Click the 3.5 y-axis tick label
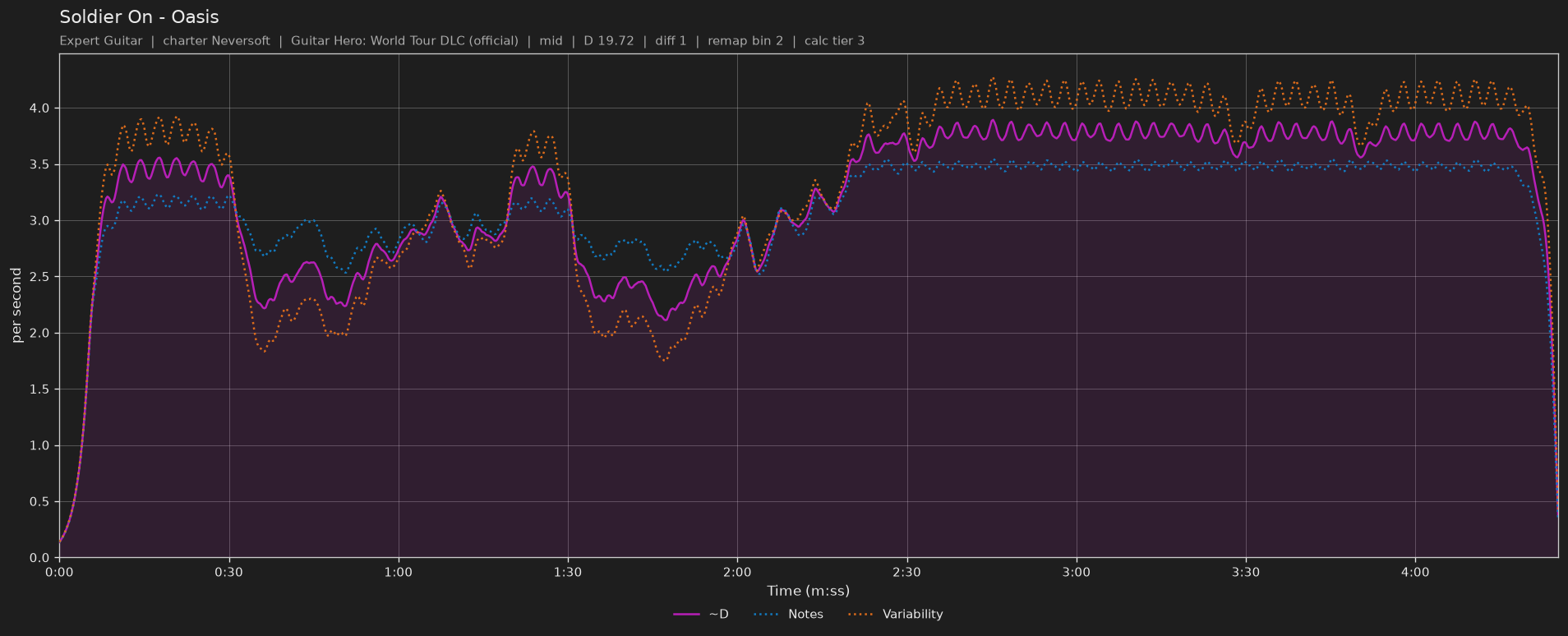The height and width of the screenshot is (636, 1568). 39,164
